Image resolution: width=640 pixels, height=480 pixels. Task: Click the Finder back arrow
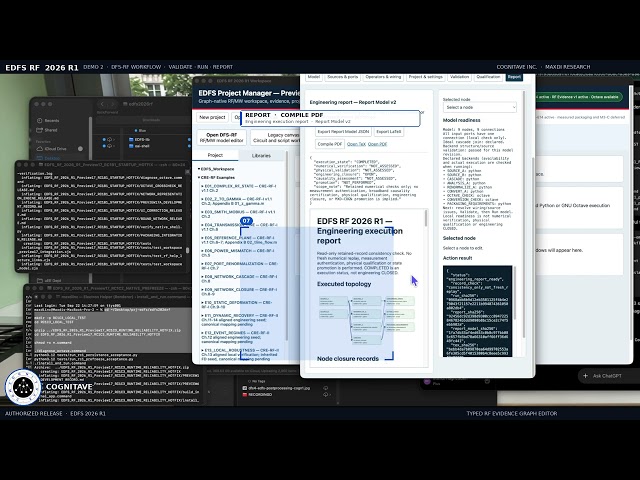[102, 104]
